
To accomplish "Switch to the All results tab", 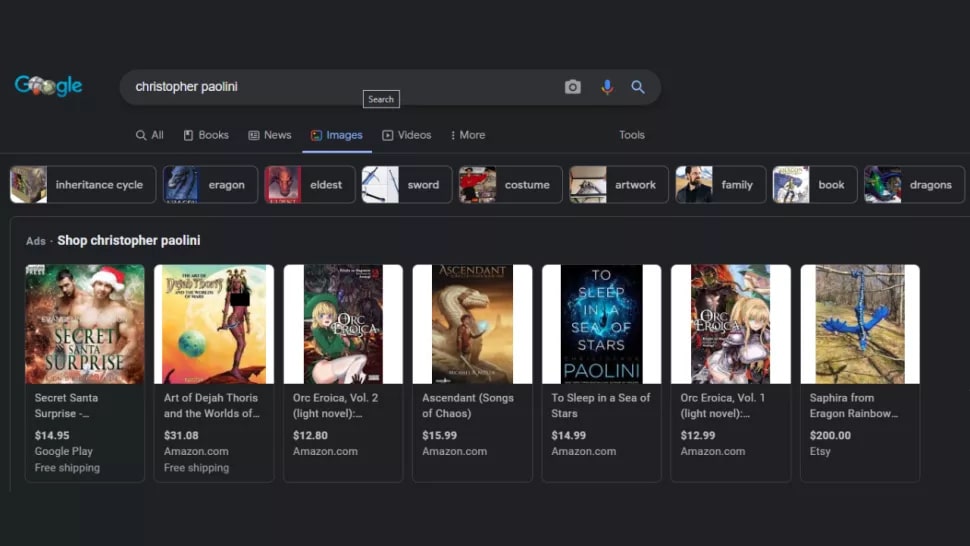I will (x=150, y=135).
